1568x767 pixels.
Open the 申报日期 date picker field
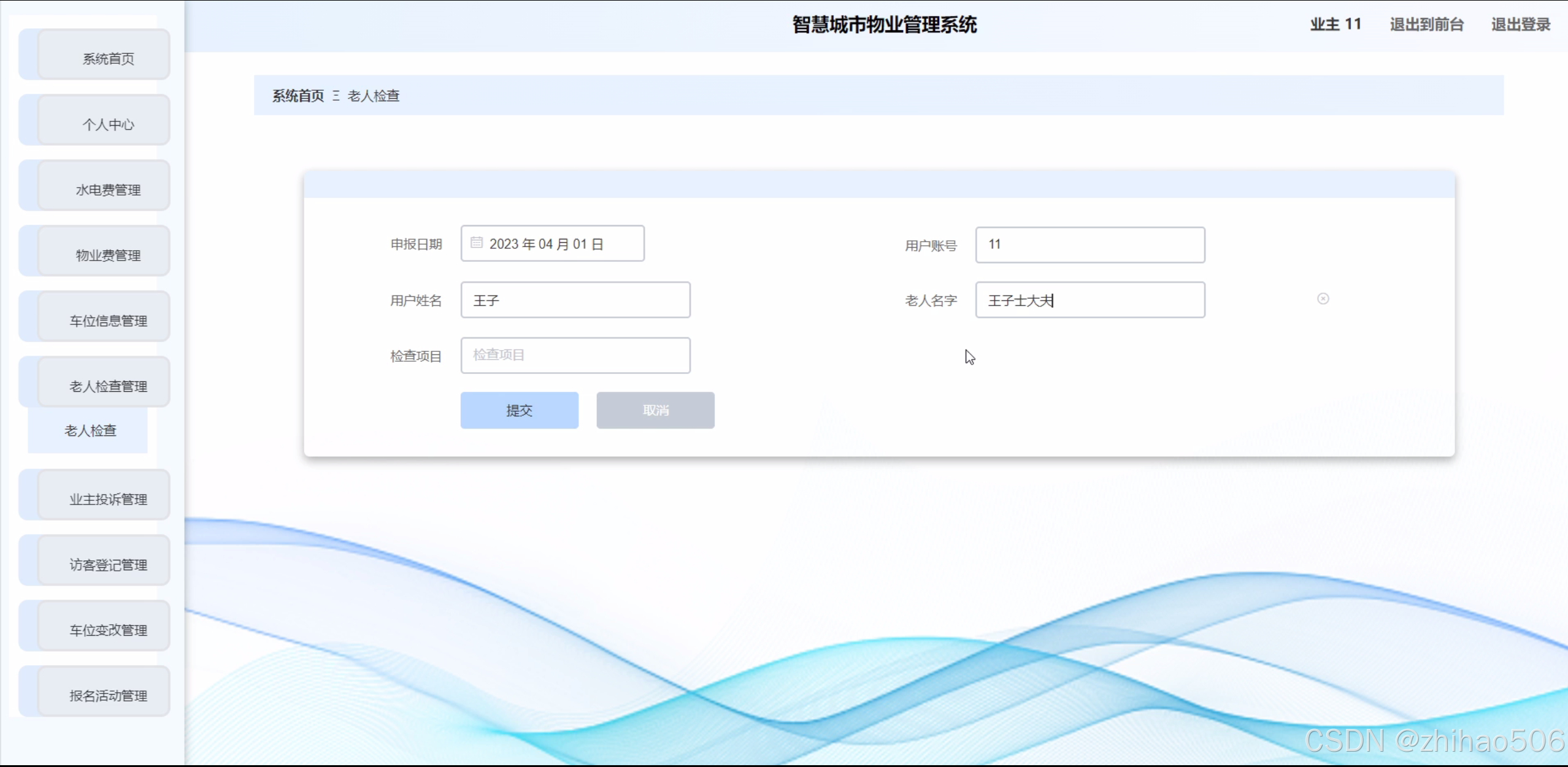552,244
